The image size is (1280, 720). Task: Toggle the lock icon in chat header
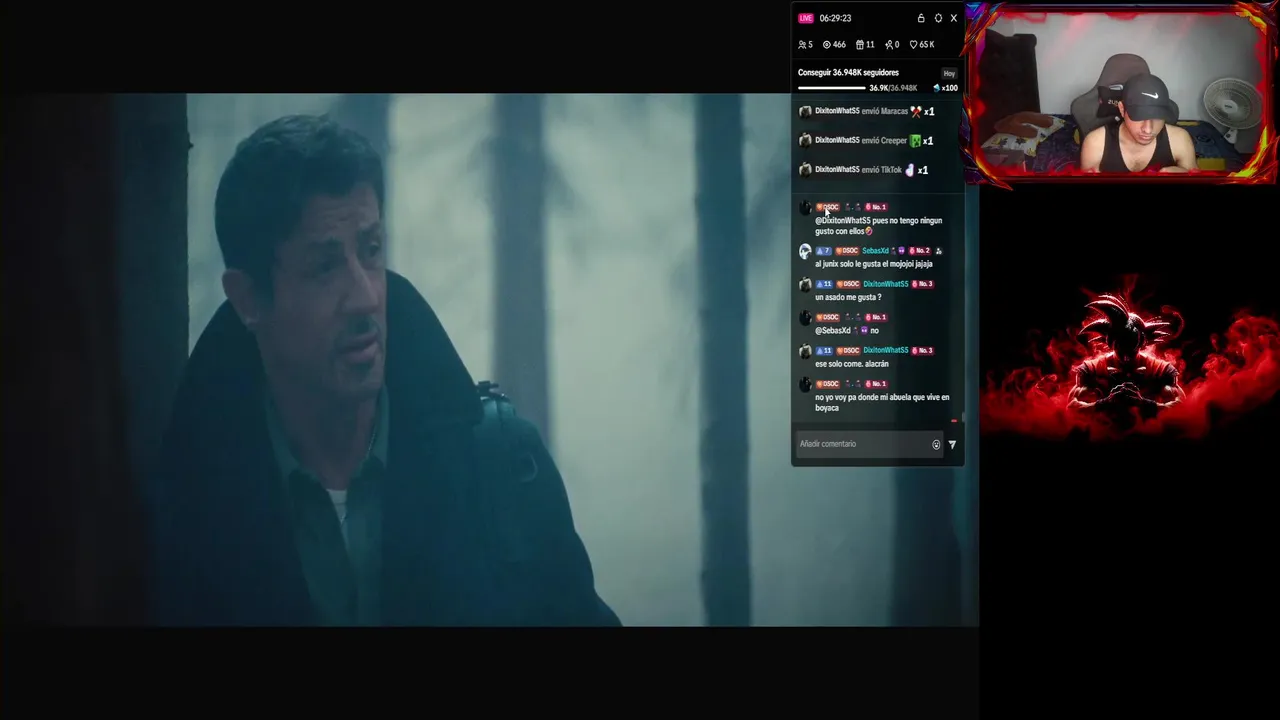coord(921,18)
